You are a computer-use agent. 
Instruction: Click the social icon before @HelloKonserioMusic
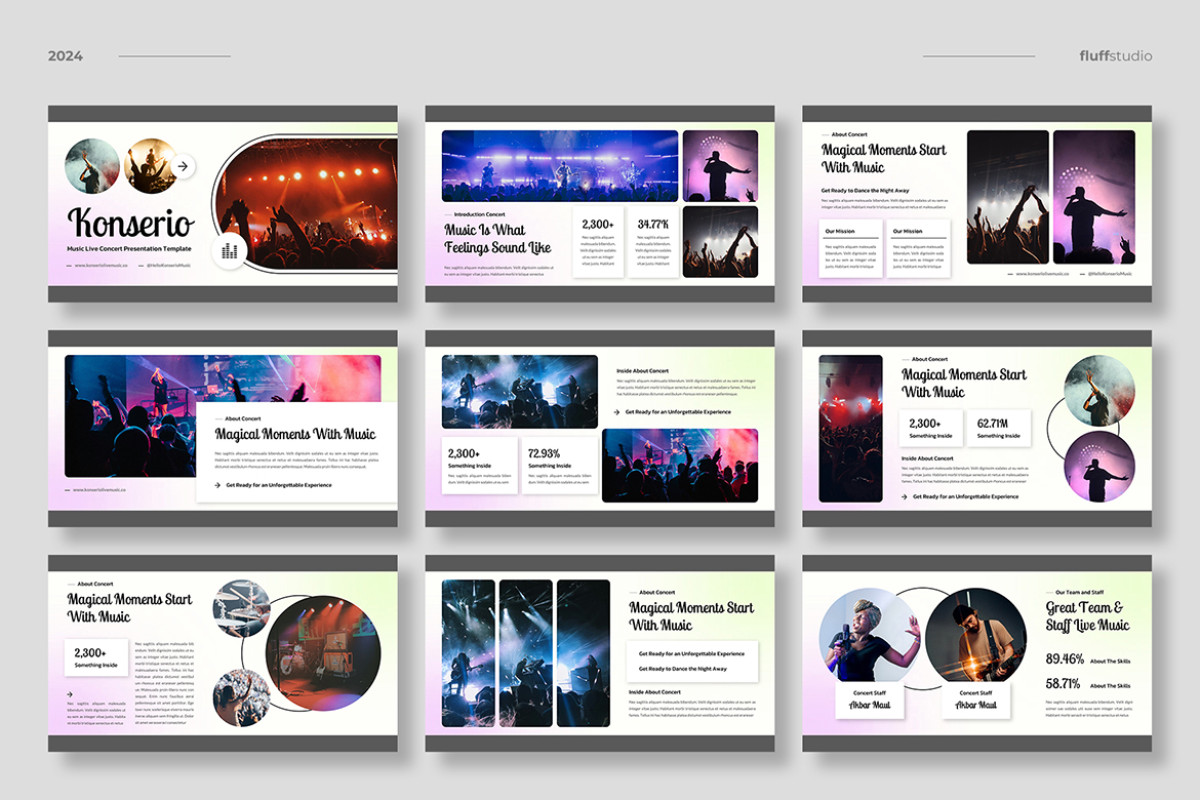pyautogui.click(x=141, y=265)
